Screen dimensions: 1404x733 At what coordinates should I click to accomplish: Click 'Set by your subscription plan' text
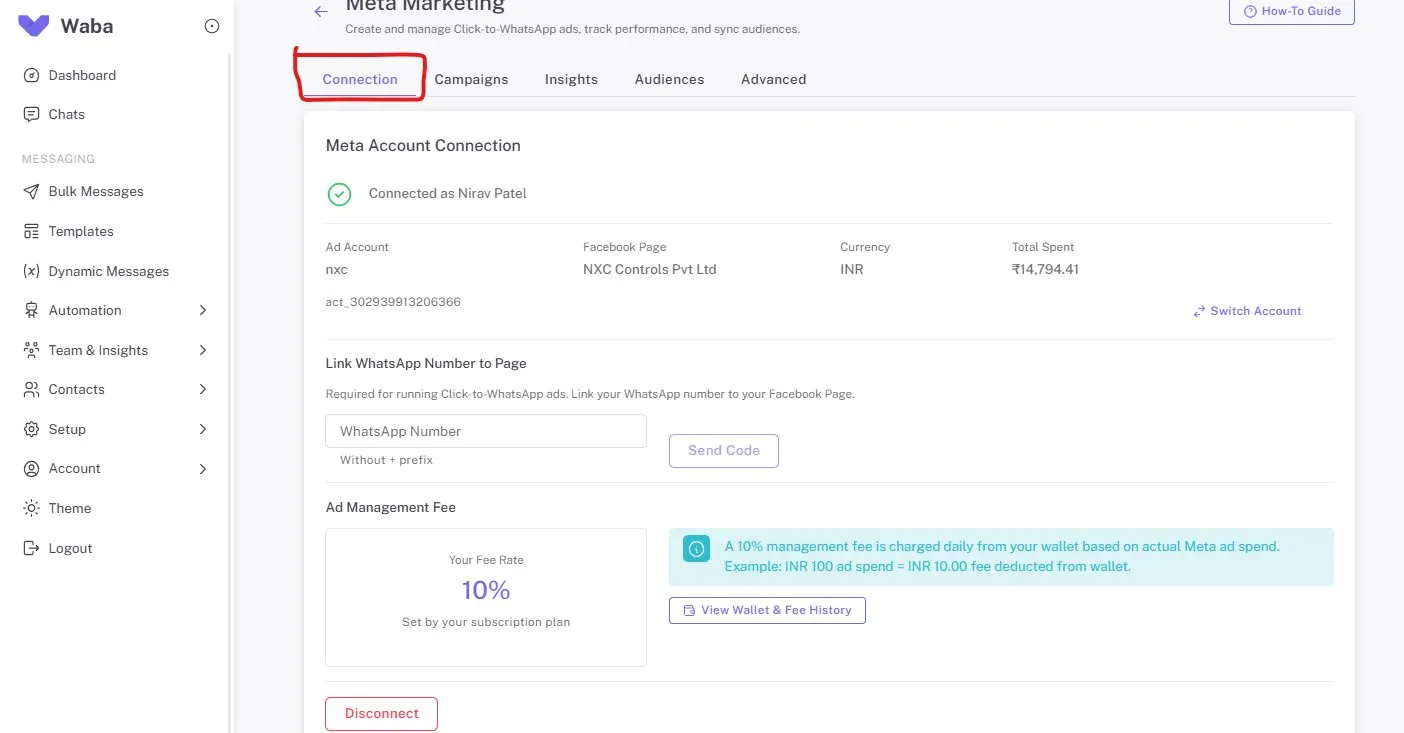[x=486, y=622]
